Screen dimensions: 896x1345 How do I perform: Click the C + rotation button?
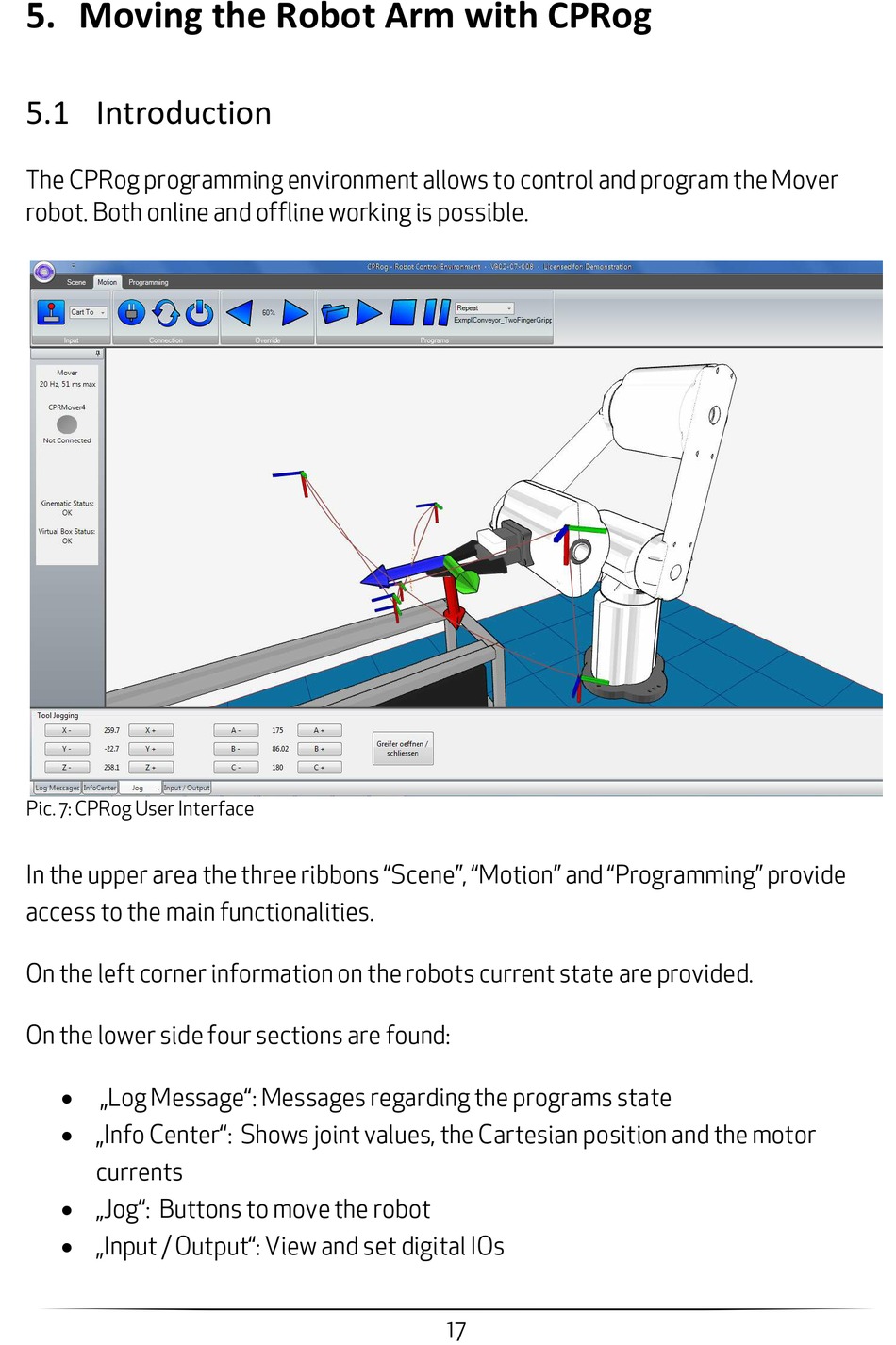point(320,768)
